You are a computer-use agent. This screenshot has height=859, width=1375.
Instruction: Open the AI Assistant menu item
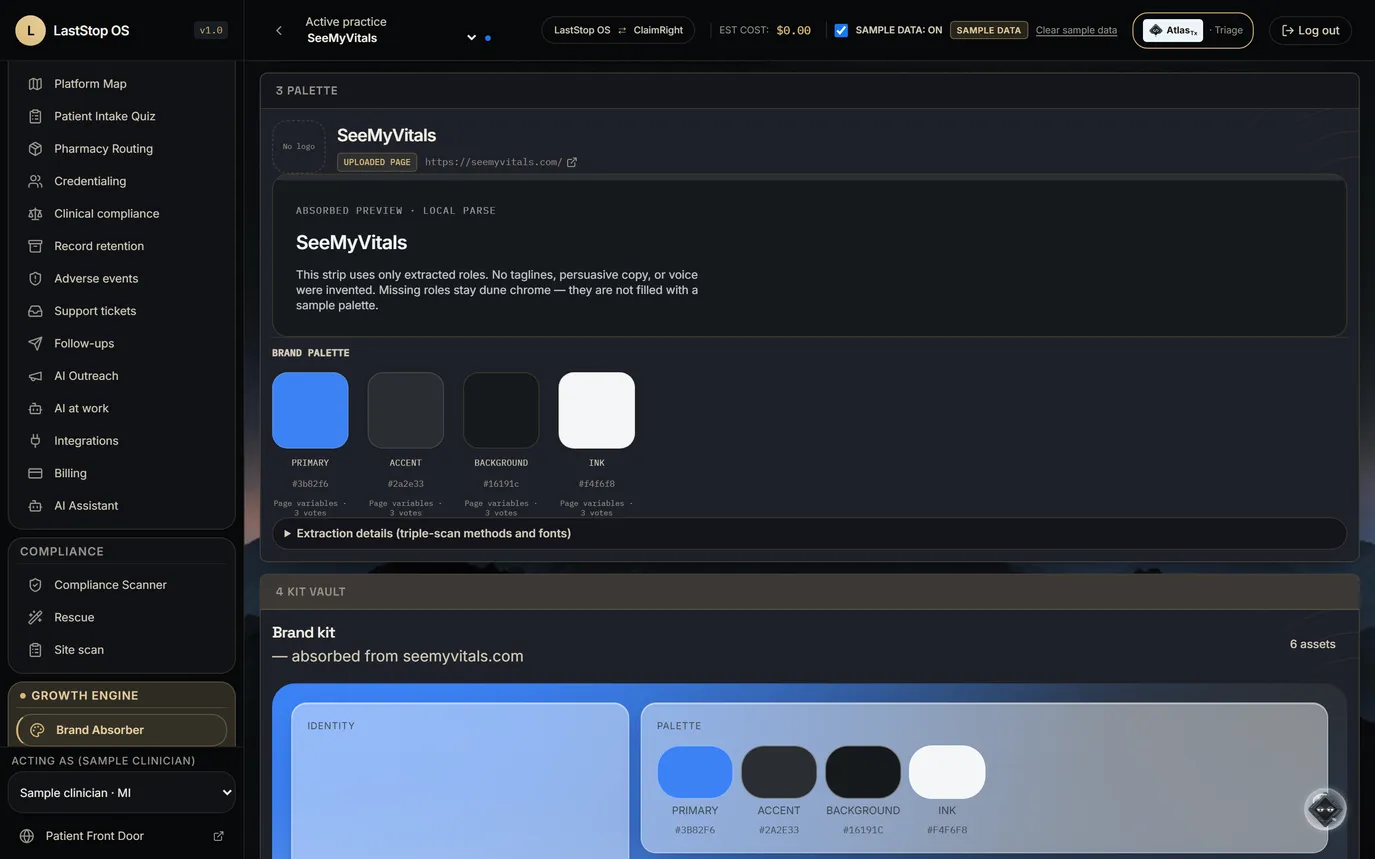122,506
